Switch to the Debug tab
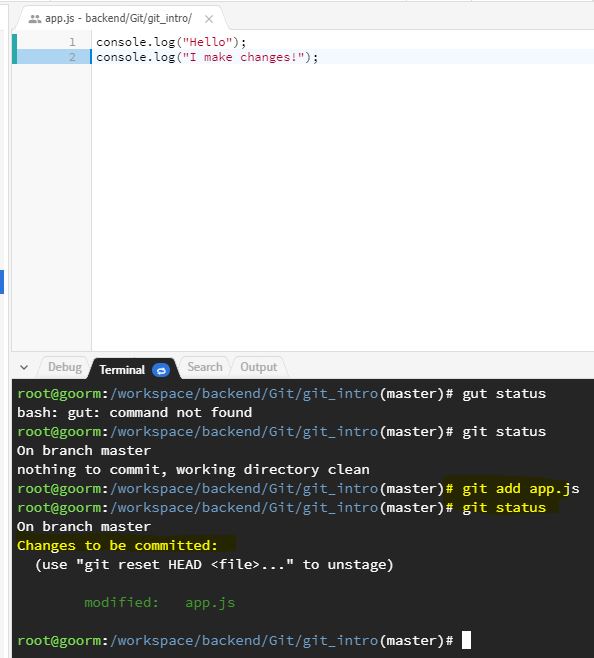The height and width of the screenshot is (658, 594). pyautogui.click(x=65, y=367)
